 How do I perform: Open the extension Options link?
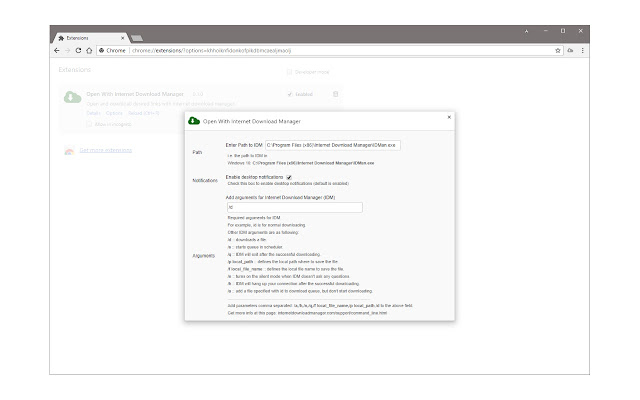coord(114,113)
